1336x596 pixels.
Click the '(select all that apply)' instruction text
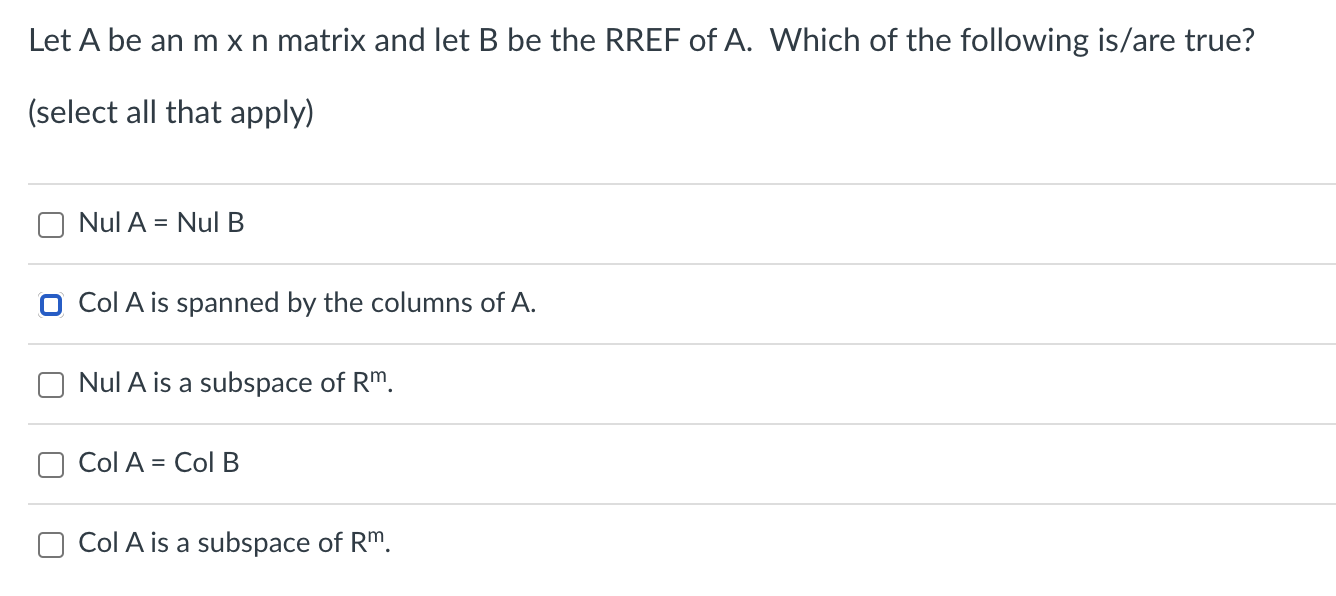tap(172, 112)
